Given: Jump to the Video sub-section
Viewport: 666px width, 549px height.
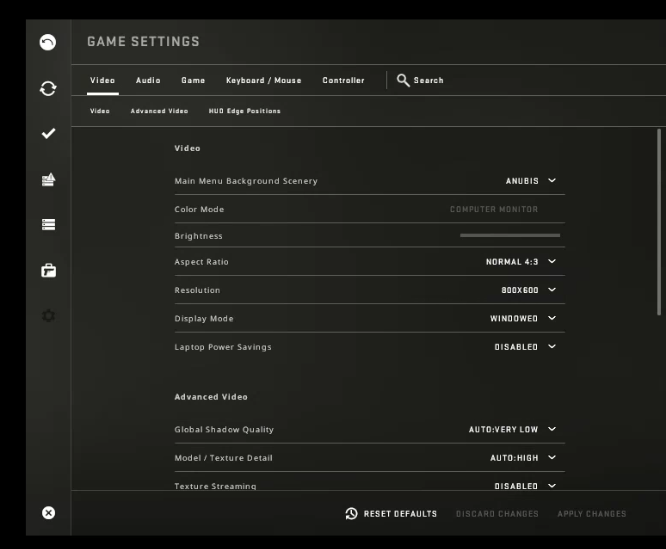Looking at the screenshot, I should point(100,111).
